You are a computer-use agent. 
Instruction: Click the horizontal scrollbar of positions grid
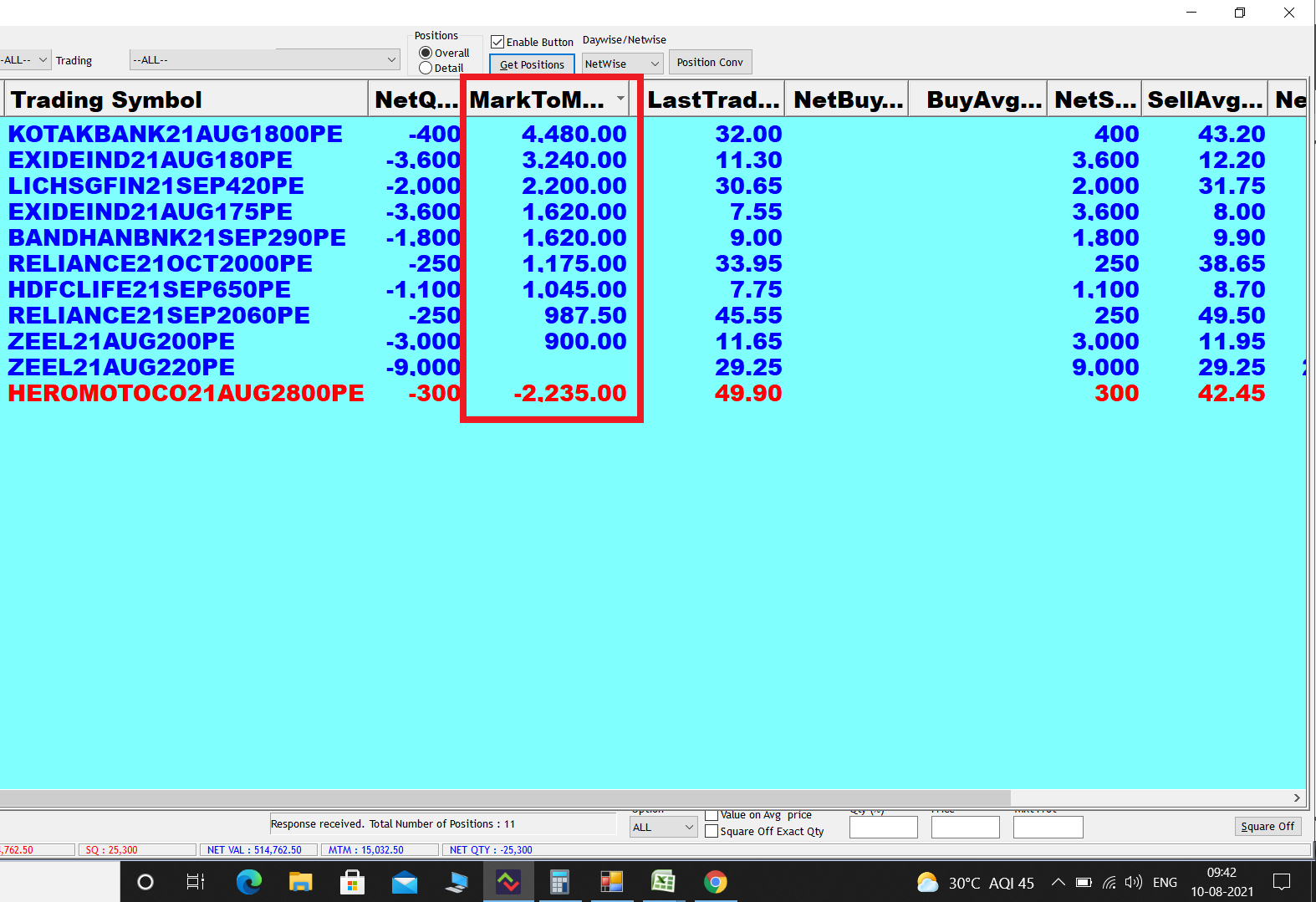tap(505, 798)
